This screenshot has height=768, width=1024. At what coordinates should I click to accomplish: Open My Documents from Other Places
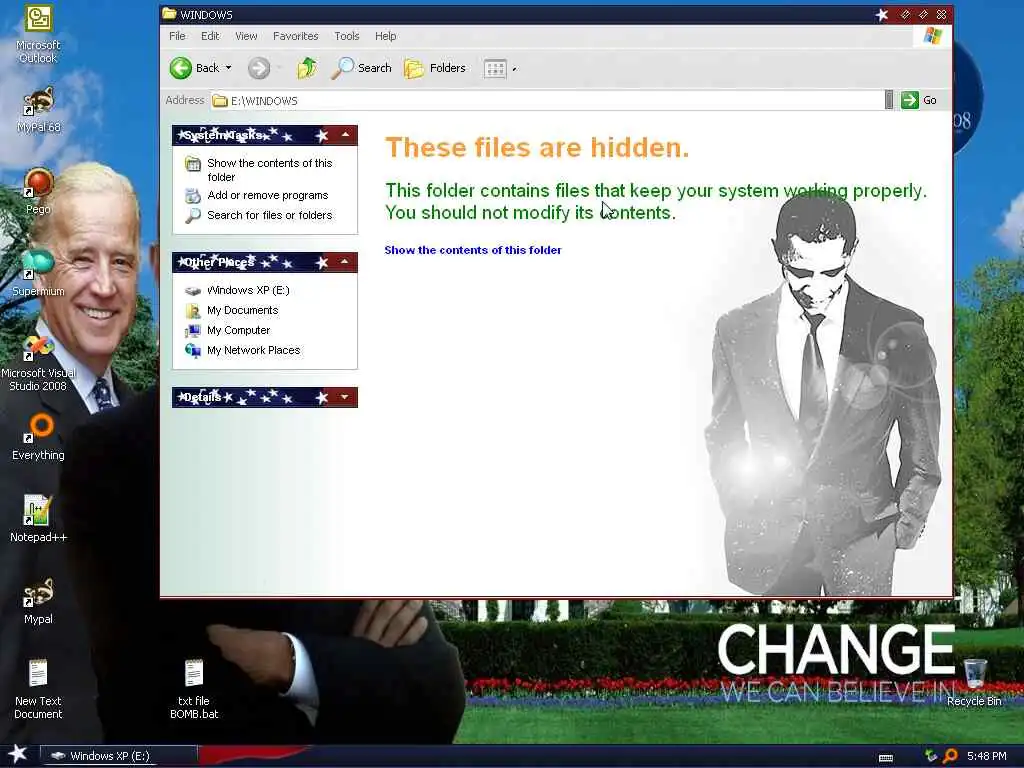pos(242,310)
